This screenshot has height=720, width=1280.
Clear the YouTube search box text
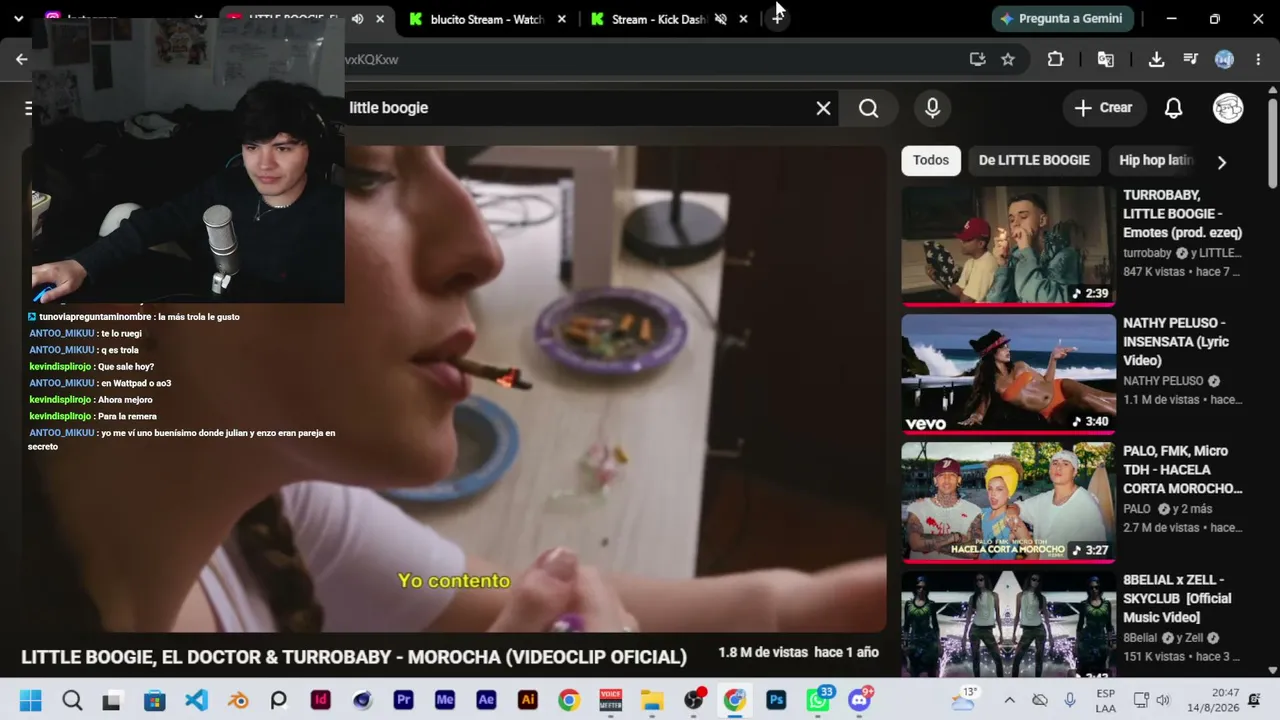coord(823,108)
